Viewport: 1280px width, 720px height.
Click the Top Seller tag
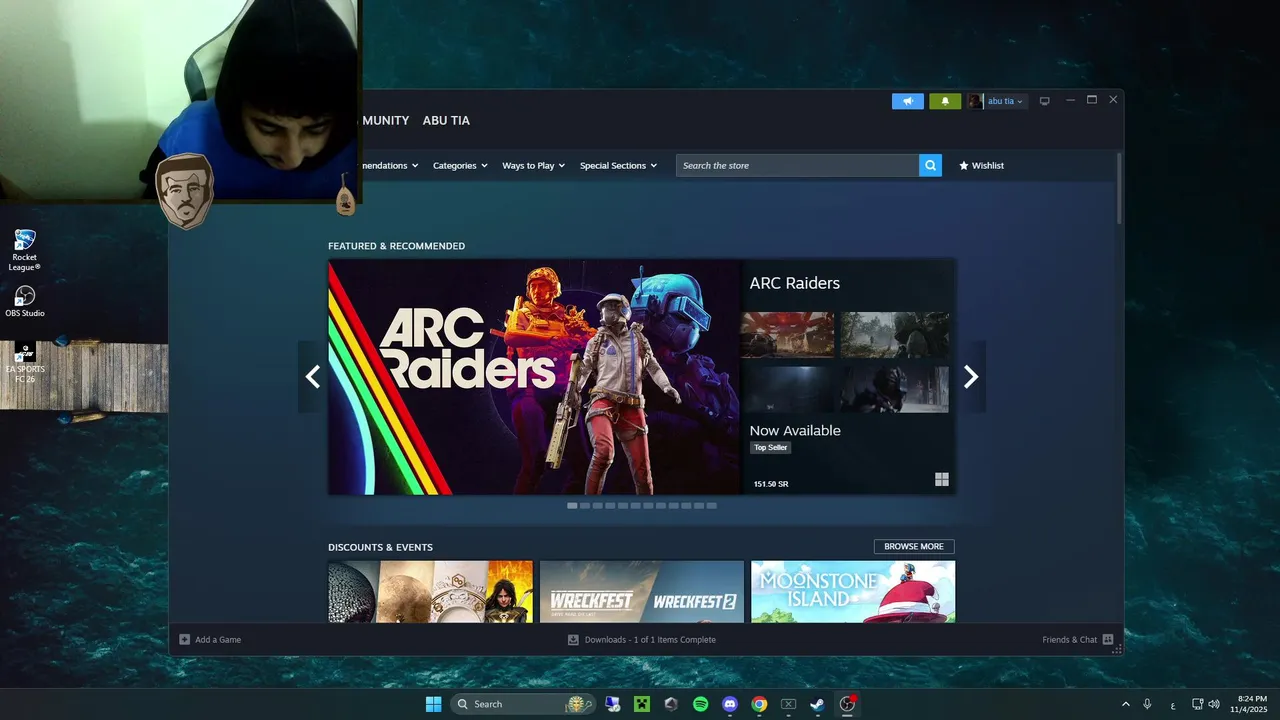pos(770,448)
